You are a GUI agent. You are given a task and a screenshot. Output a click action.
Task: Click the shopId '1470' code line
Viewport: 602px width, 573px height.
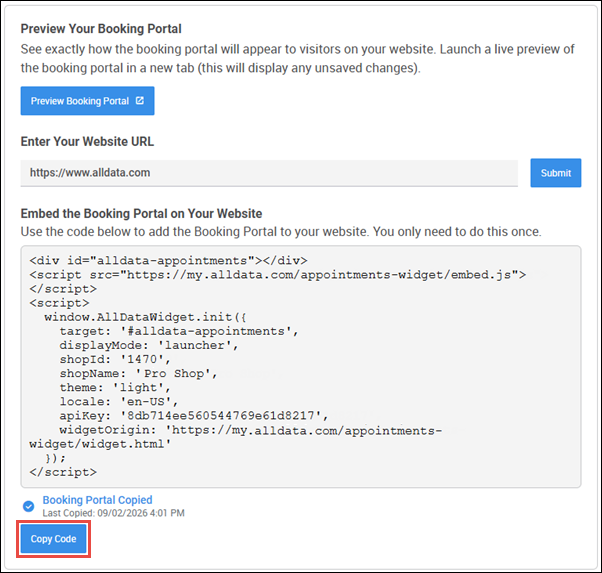point(115,359)
